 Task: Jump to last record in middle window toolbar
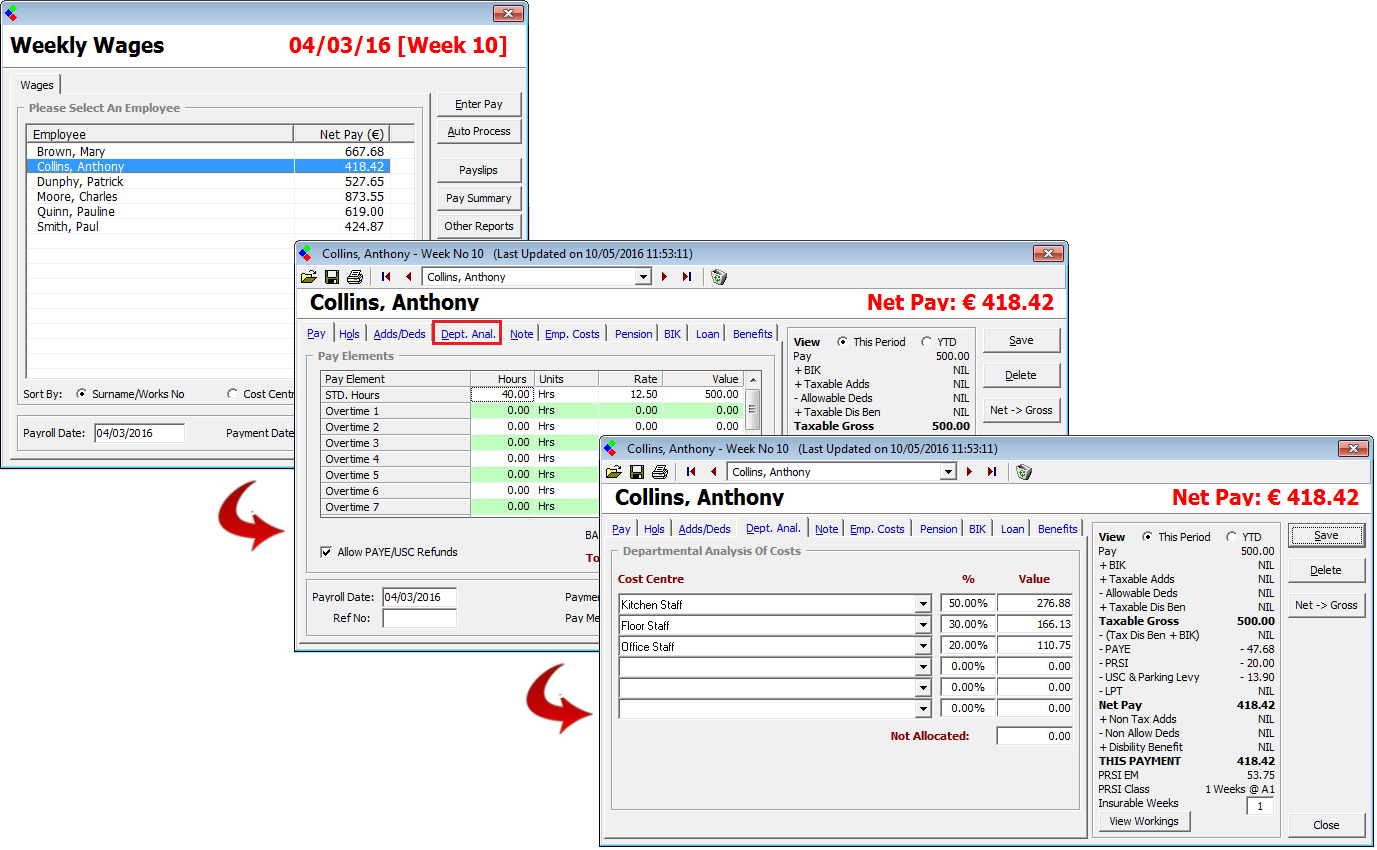point(686,277)
